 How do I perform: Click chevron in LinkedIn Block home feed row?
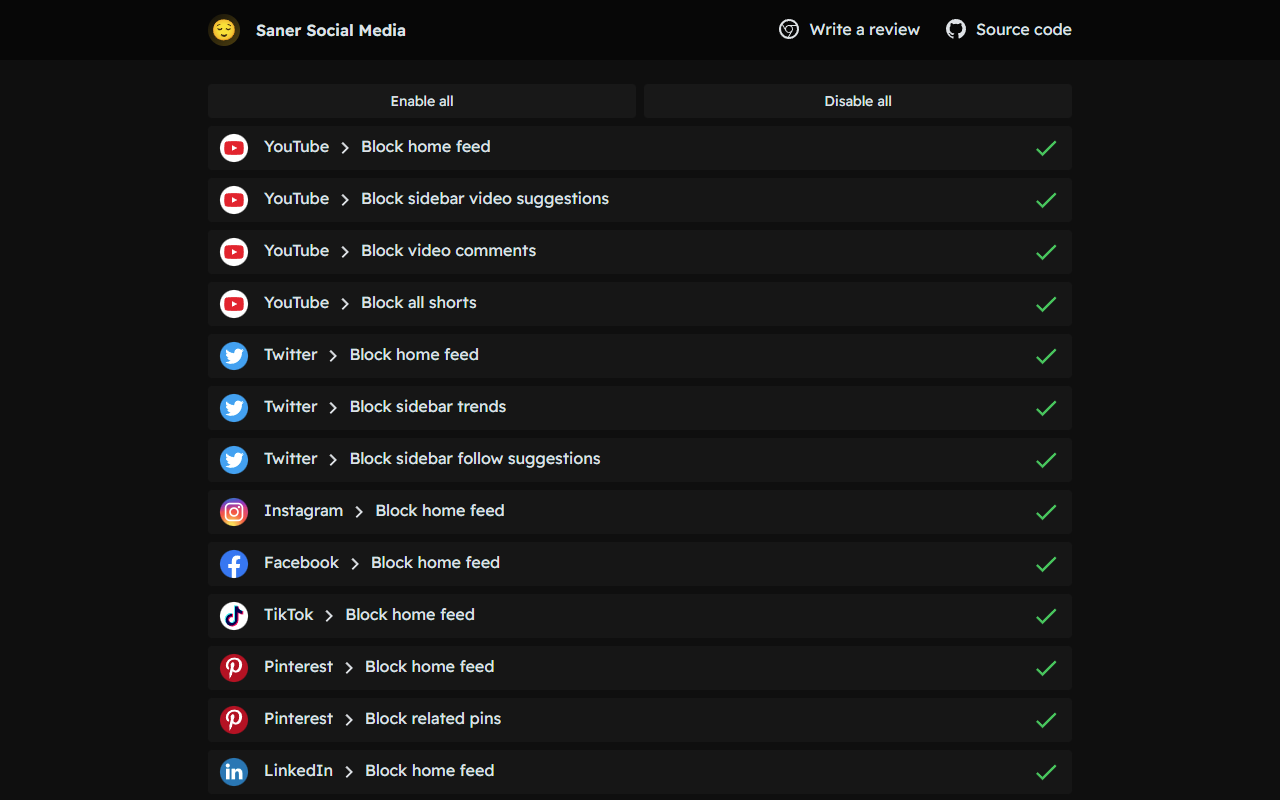coord(349,772)
